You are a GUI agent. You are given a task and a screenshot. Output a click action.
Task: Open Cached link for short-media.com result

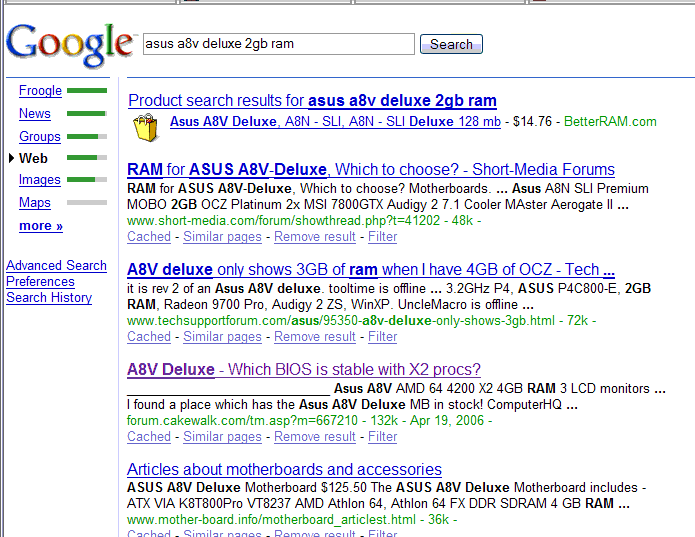(149, 237)
